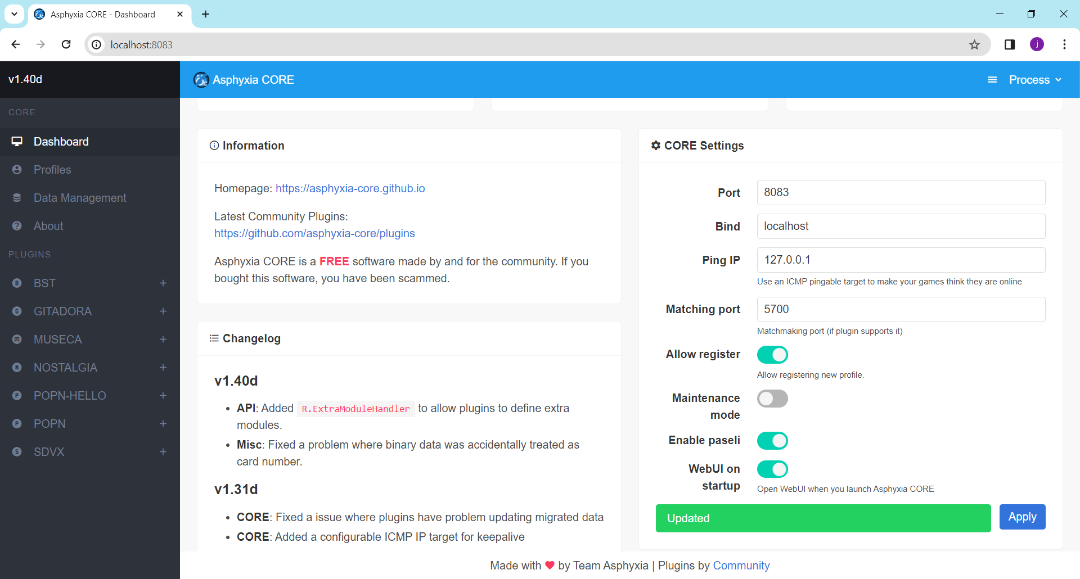Click the hamburger menu icon near Process
This screenshot has width=1080, height=579.
[991, 78]
